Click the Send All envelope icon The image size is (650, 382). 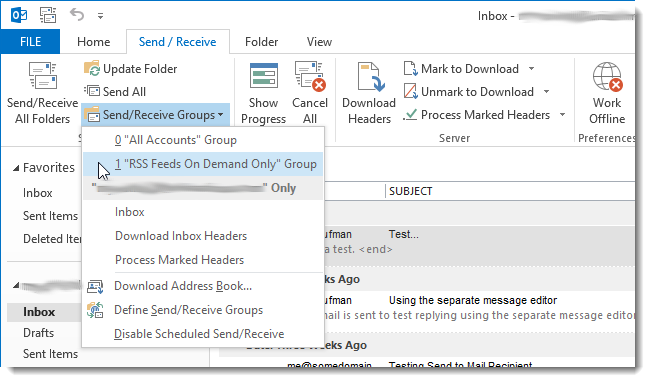92,91
